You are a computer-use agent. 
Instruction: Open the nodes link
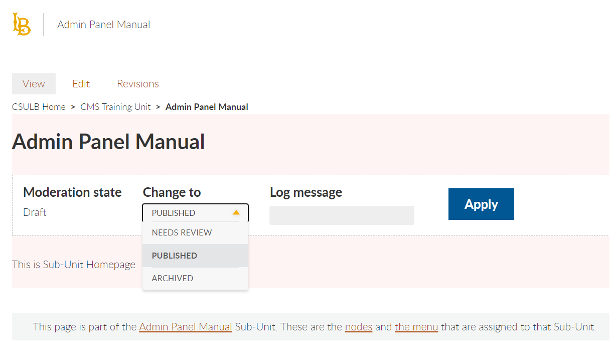359,327
